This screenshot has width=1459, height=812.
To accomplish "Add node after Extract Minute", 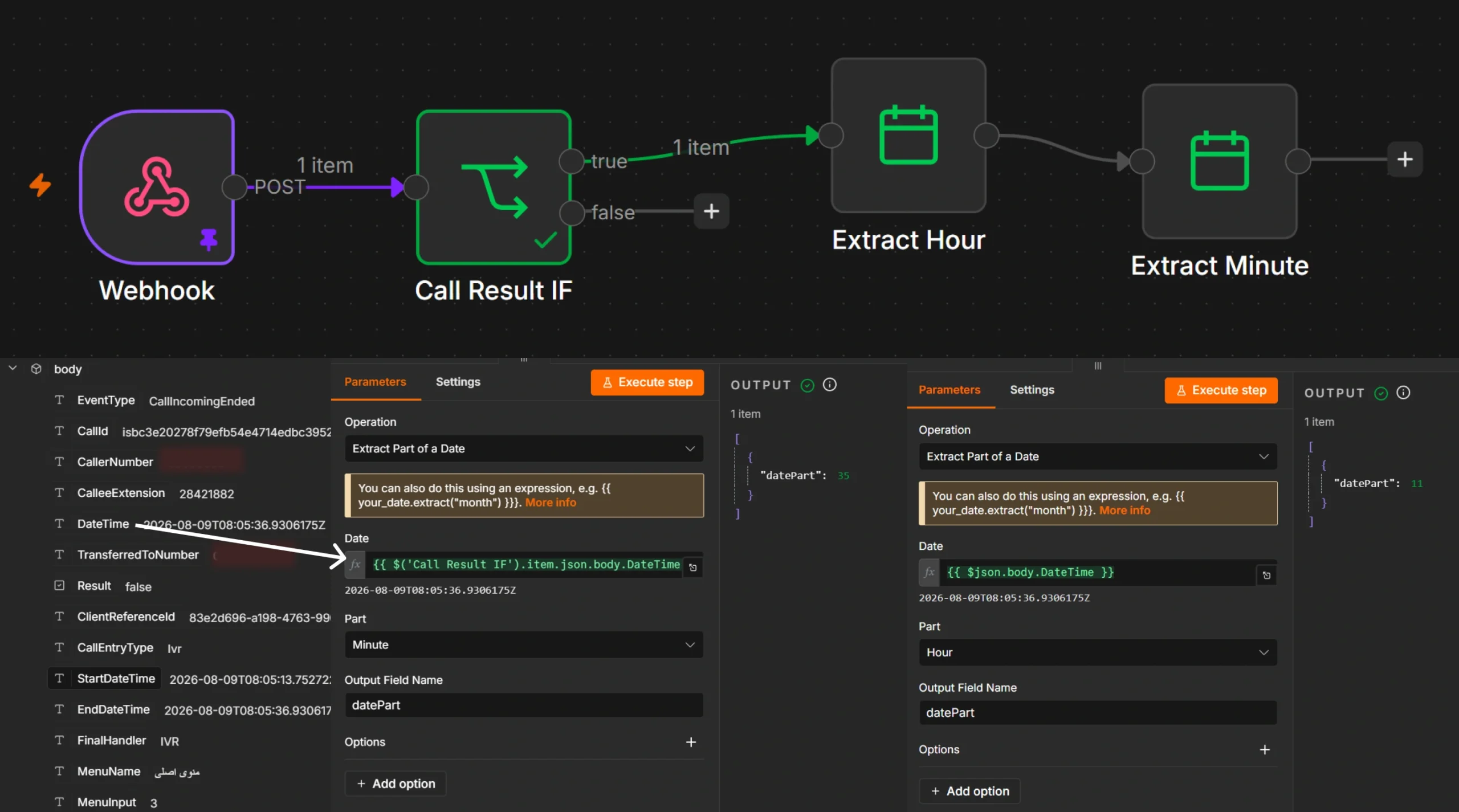I will [x=1405, y=159].
